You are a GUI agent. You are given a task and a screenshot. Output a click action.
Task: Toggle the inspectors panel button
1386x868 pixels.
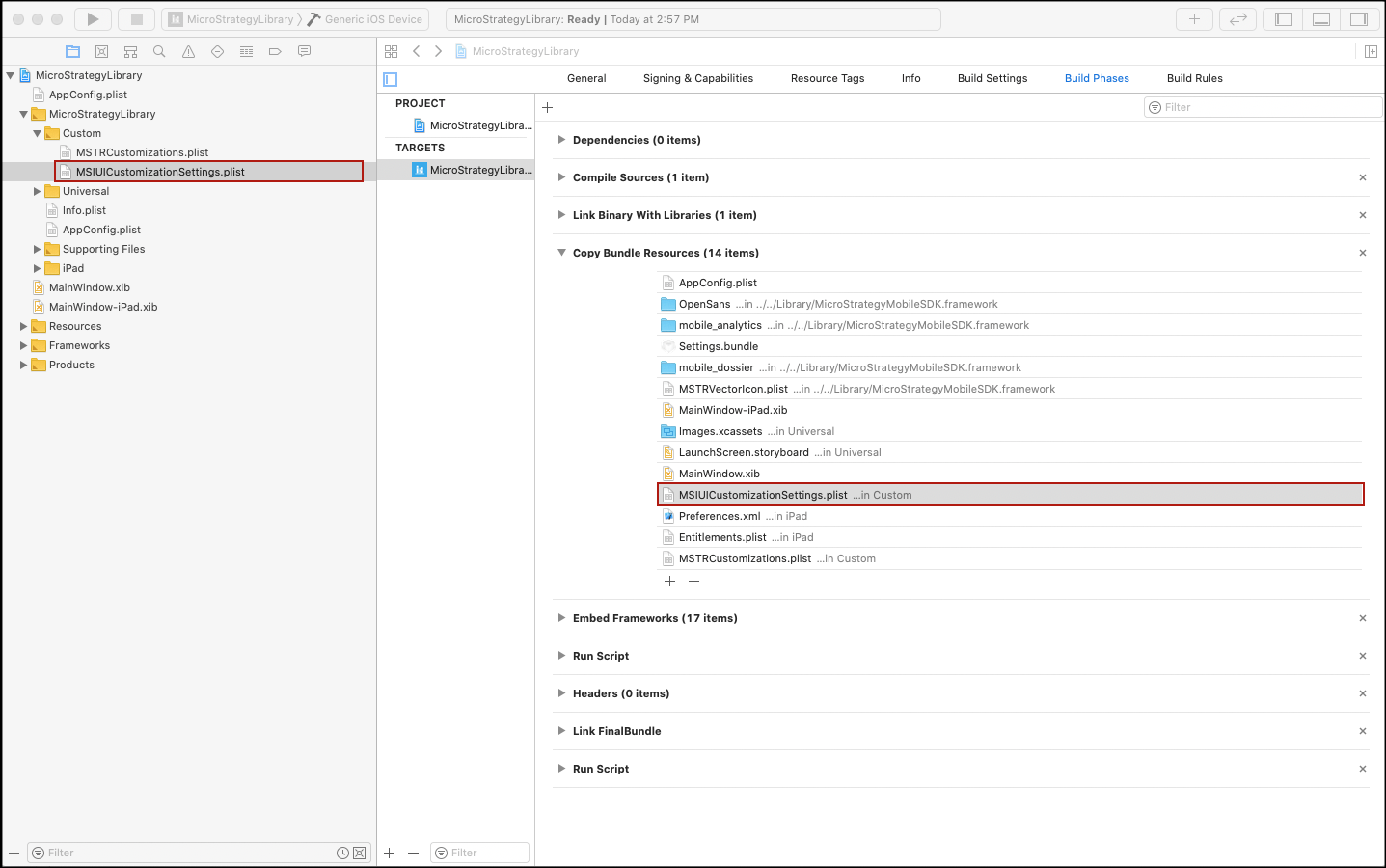[x=1358, y=19]
